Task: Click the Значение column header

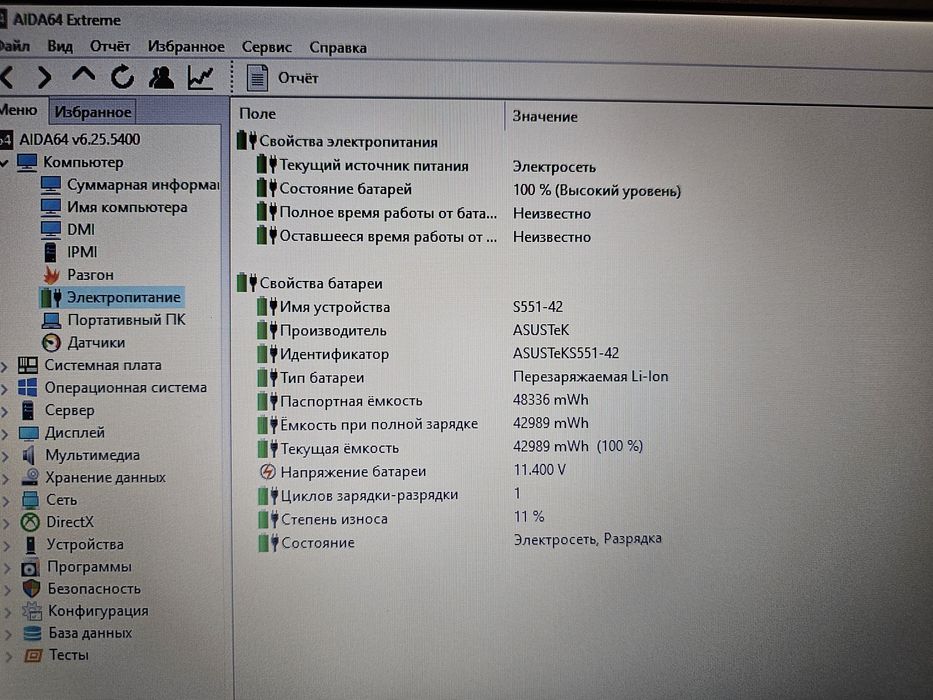Action: [x=545, y=117]
